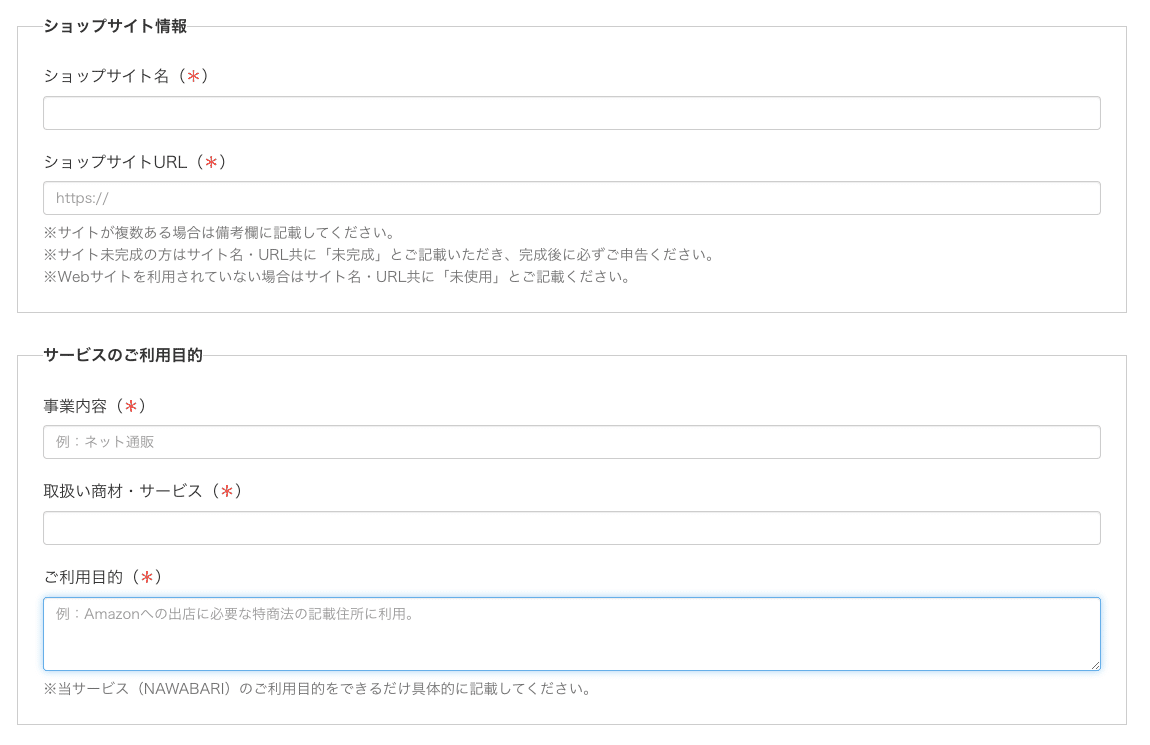
Task: Select the 事業内容 input field
Action: (571, 442)
